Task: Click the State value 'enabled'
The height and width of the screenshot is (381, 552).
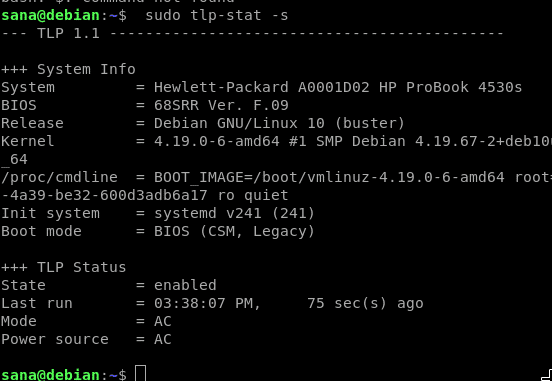Action: (185, 285)
